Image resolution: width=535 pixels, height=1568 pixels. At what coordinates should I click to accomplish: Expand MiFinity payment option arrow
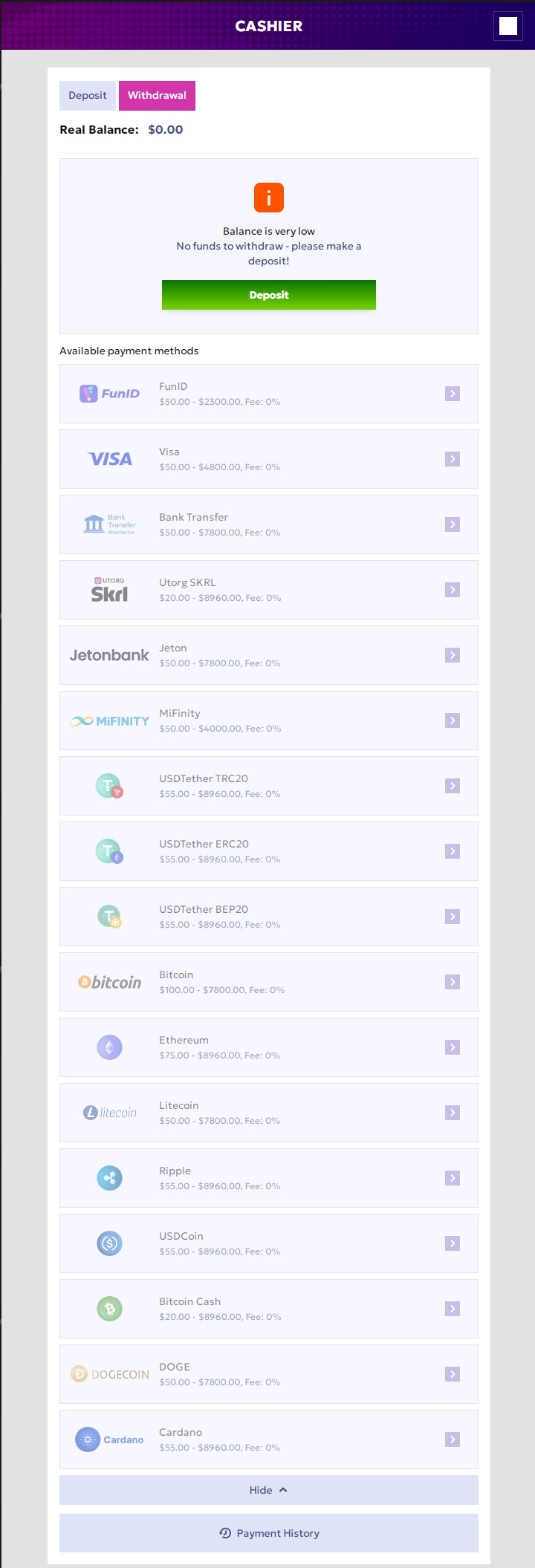pos(453,720)
